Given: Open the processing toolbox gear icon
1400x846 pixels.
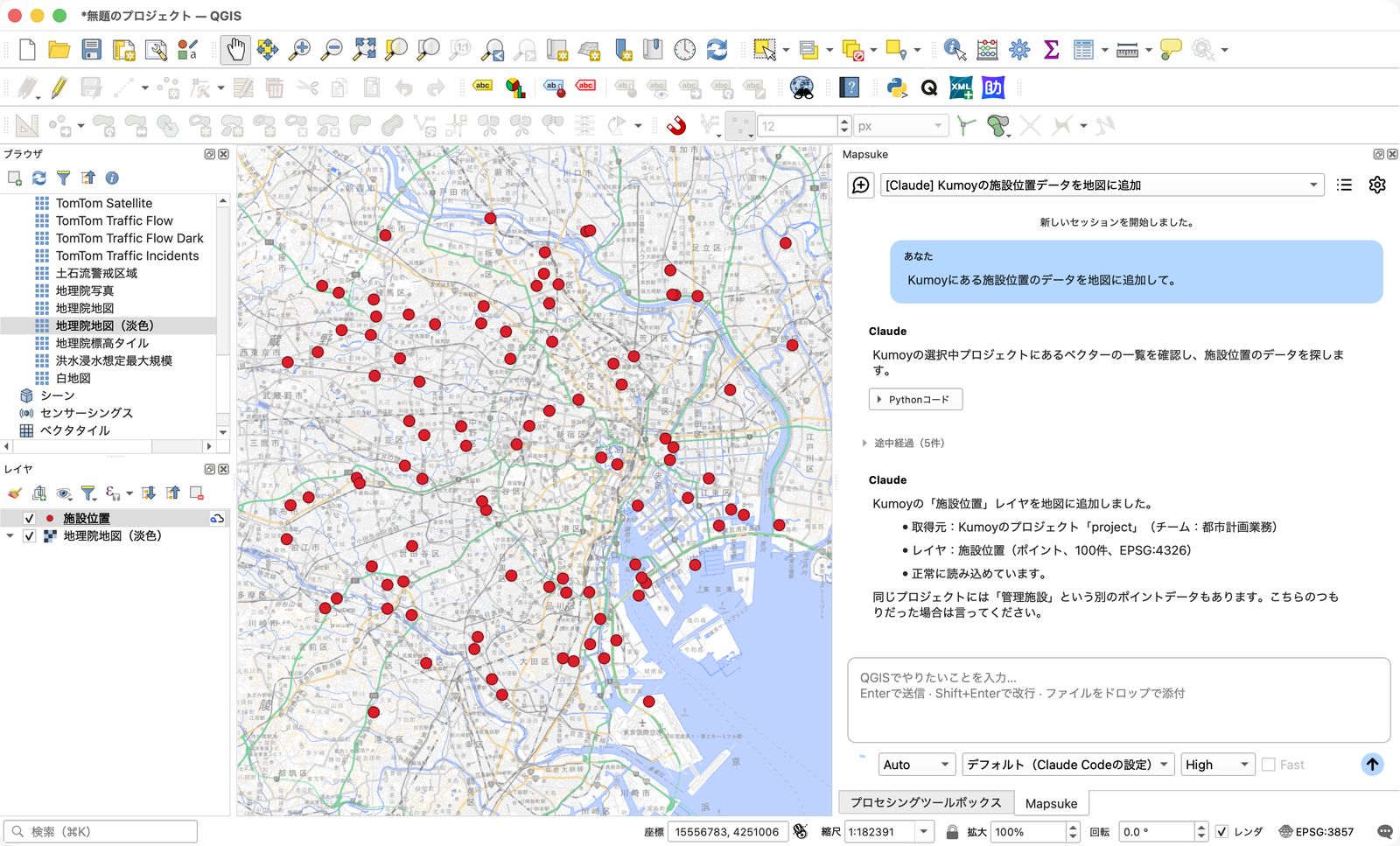Looking at the screenshot, I should [1019, 50].
